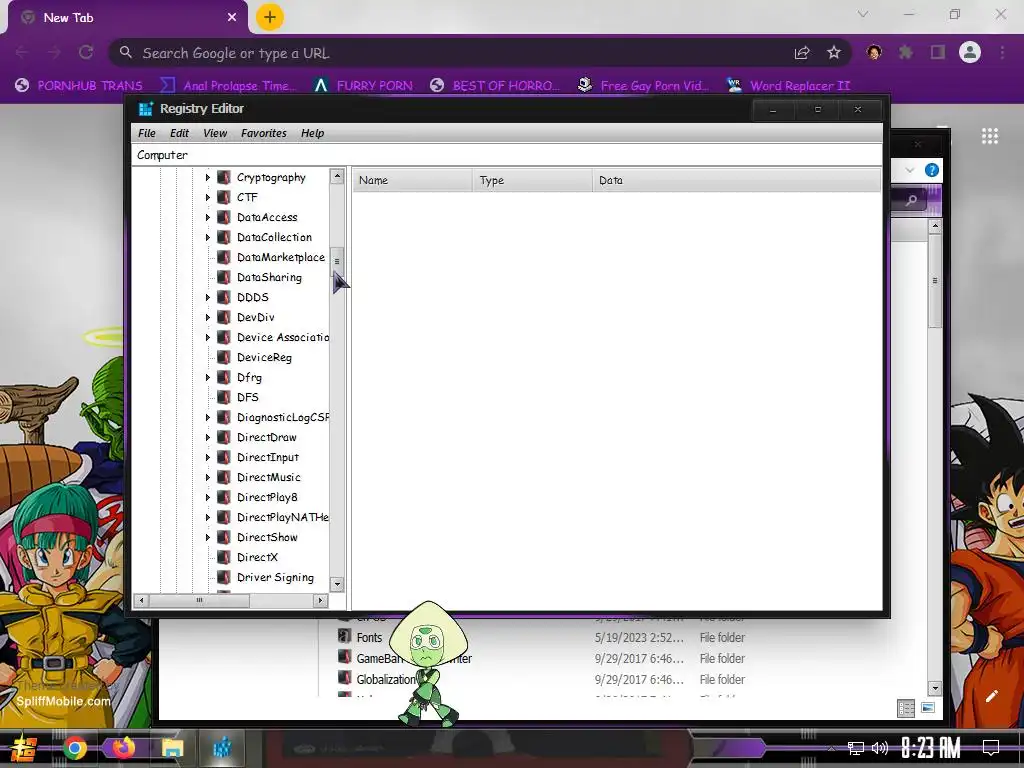
Task: Expand the DataAccess registry key
Action: tap(208, 217)
